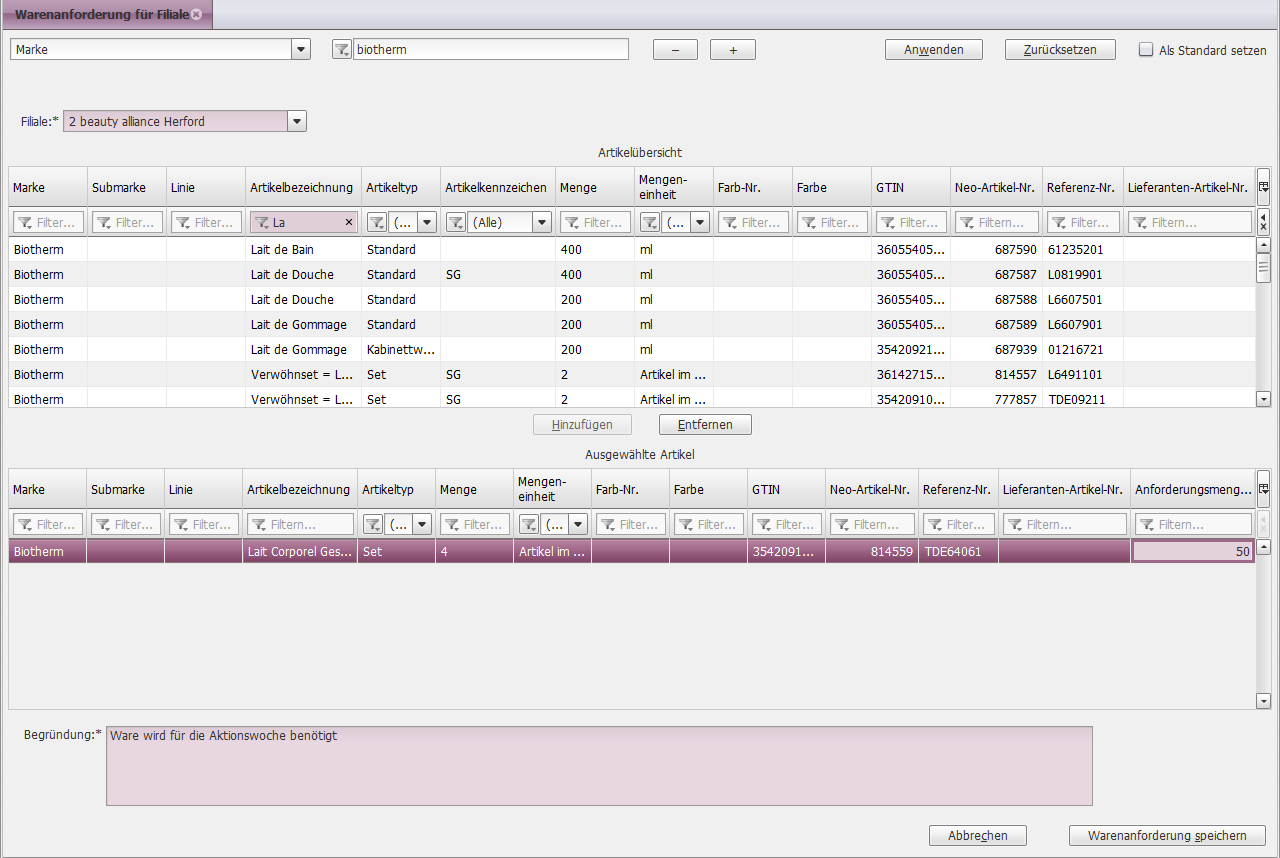The image size is (1280, 858).
Task: Click the Marke funnel icon in Artikelübersicht filter row
Action: pos(25,223)
